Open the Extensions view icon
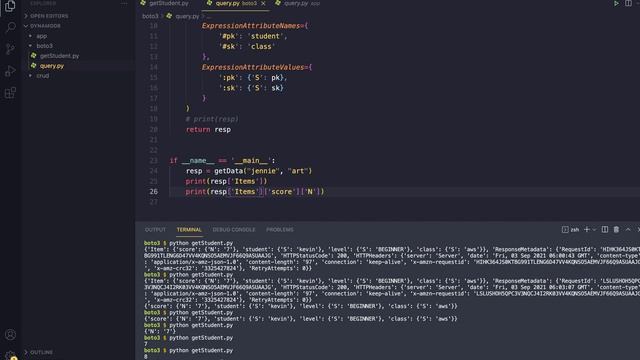Image resolution: width=640 pixels, height=360 pixels. pos(10,93)
